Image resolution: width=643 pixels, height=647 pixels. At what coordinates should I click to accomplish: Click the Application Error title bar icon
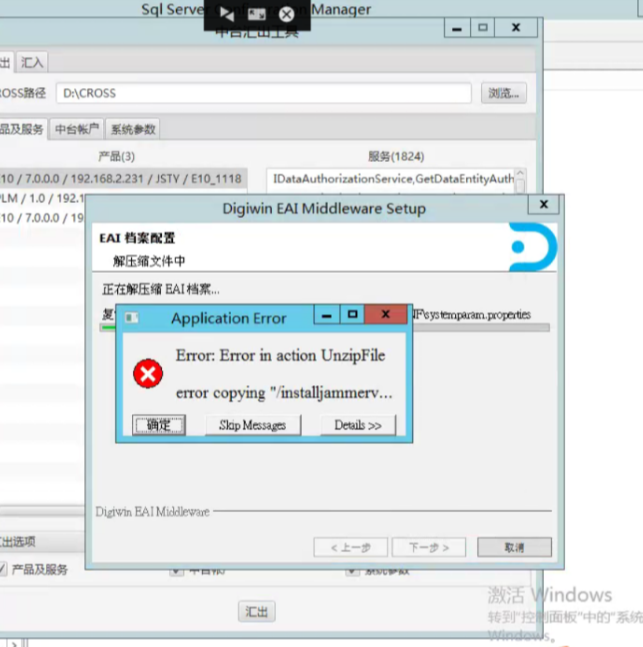click(132, 318)
